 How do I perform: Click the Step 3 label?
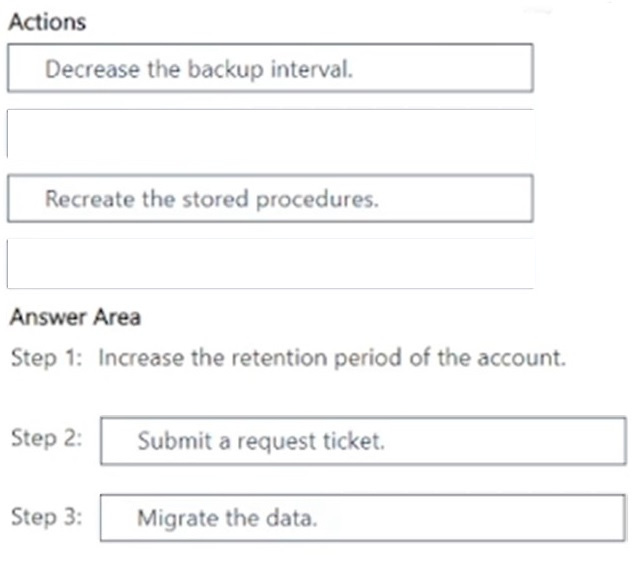(x=46, y=517)
